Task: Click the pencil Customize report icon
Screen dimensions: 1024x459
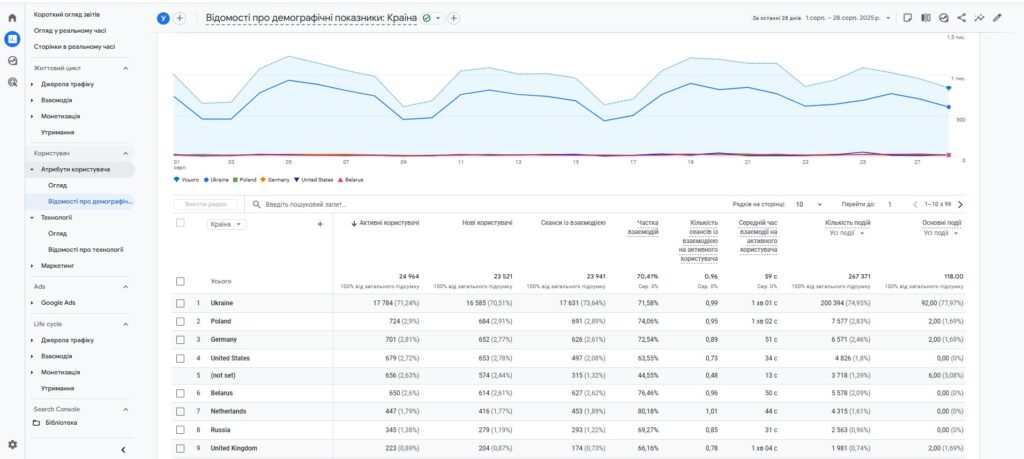Action: [997, 18]
